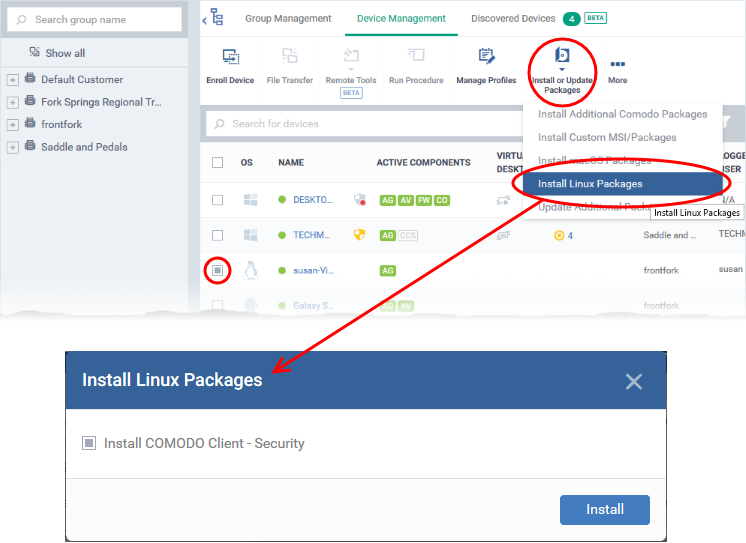Open the DESKTO device link
746x543 pixels.
pos(313,200)
